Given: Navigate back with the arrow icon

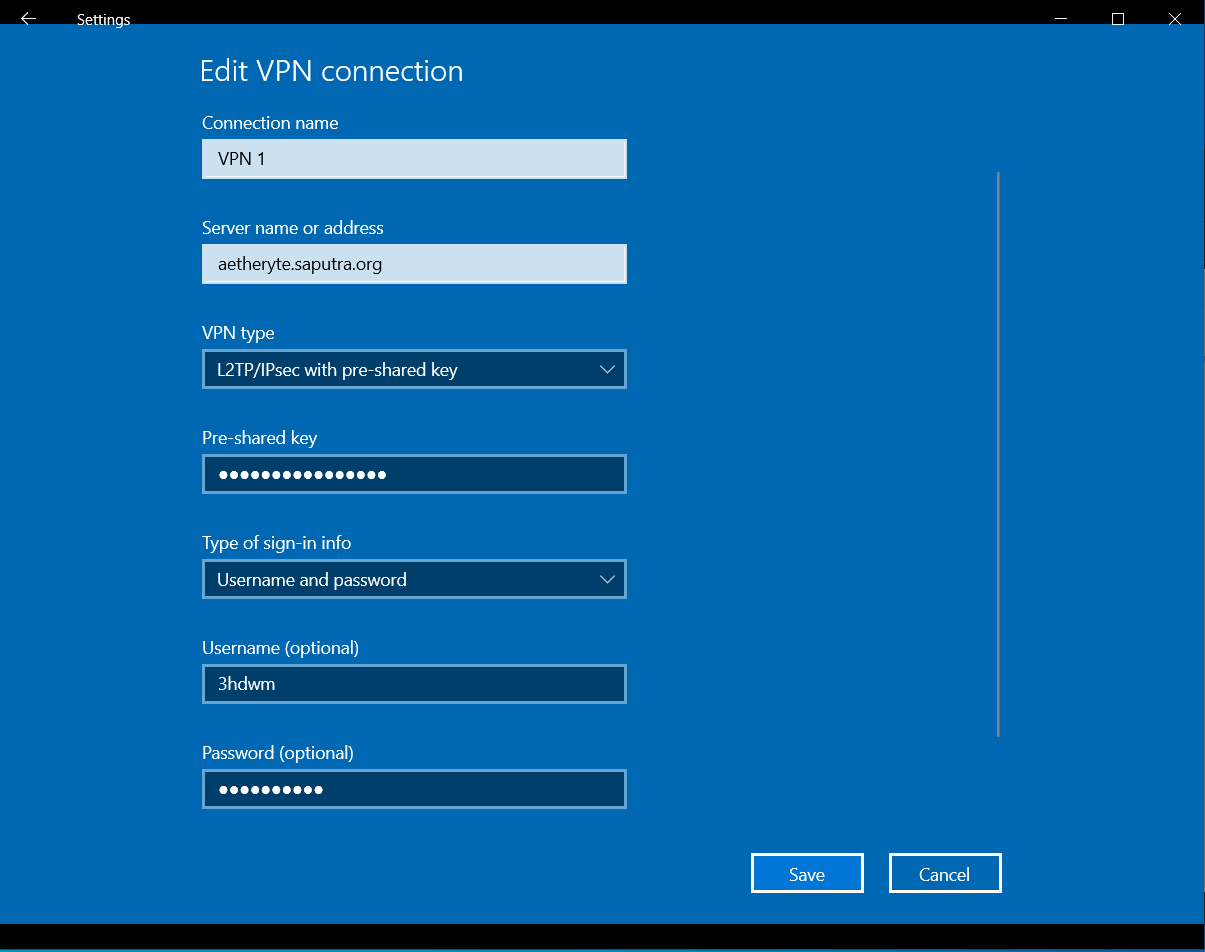Looking at the screenshot, I should [x=27, y=17].
